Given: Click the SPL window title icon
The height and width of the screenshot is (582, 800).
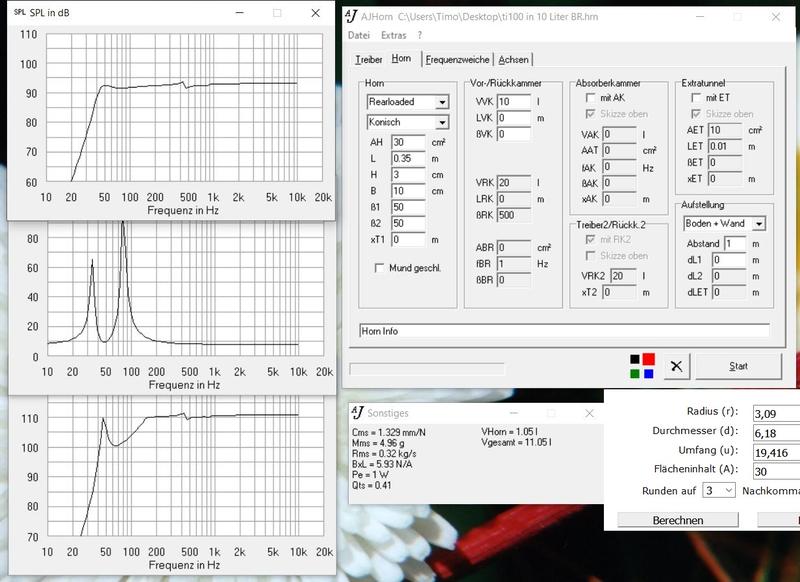Looking at the screenshot, I should tap(19, 13).
